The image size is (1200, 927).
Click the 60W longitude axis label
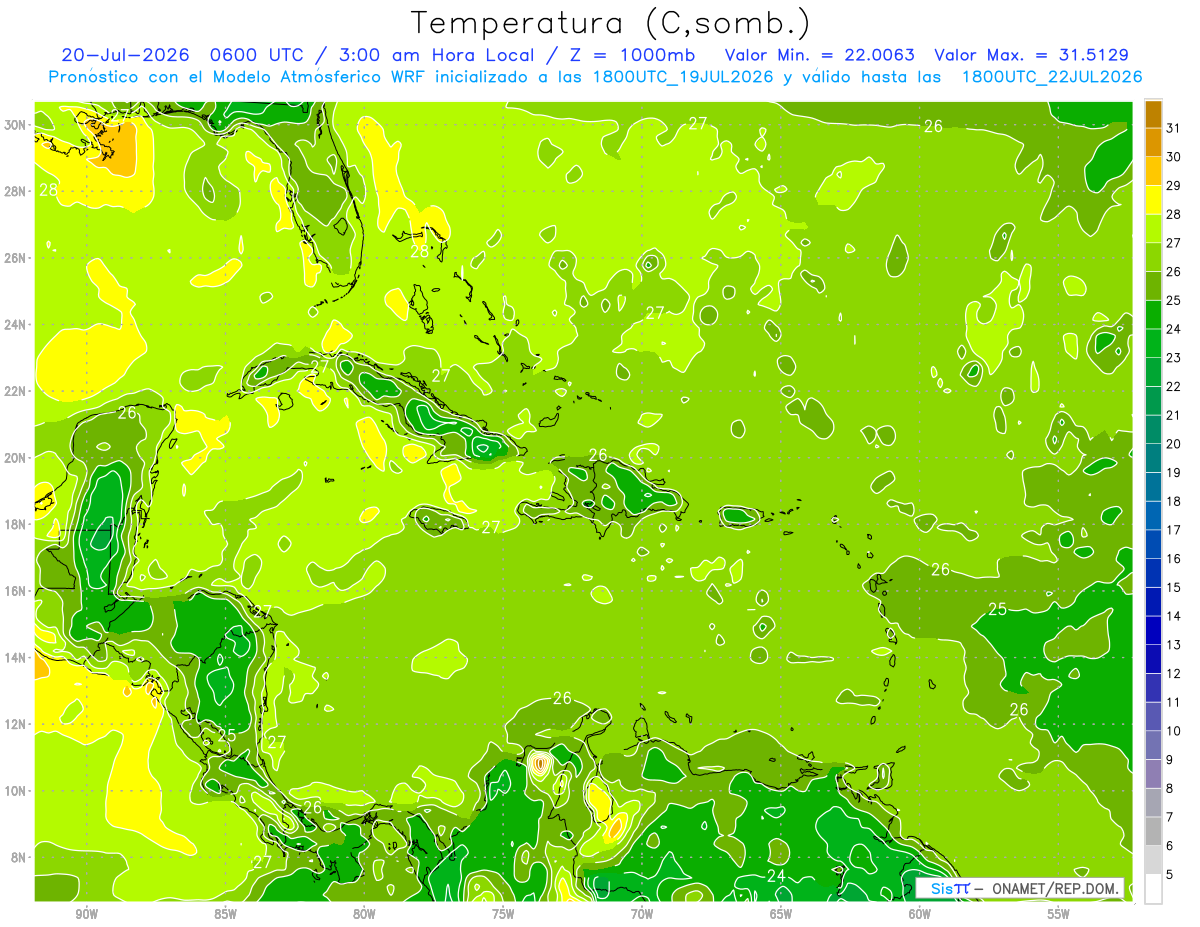point(920,914)
